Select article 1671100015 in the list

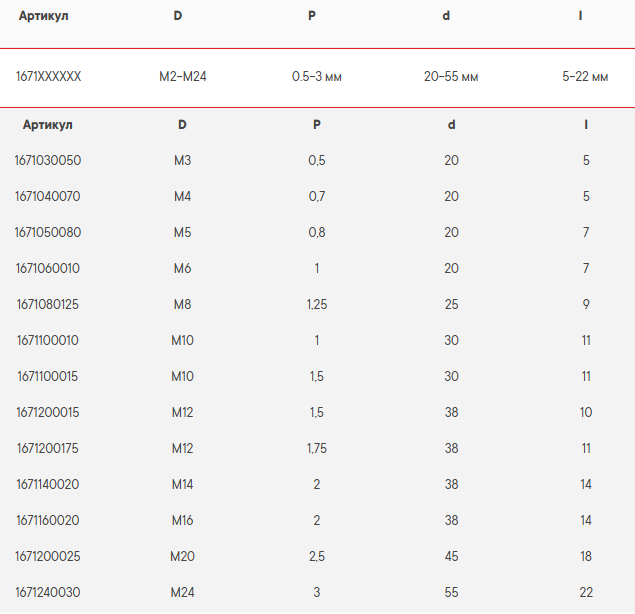point(47,376)
